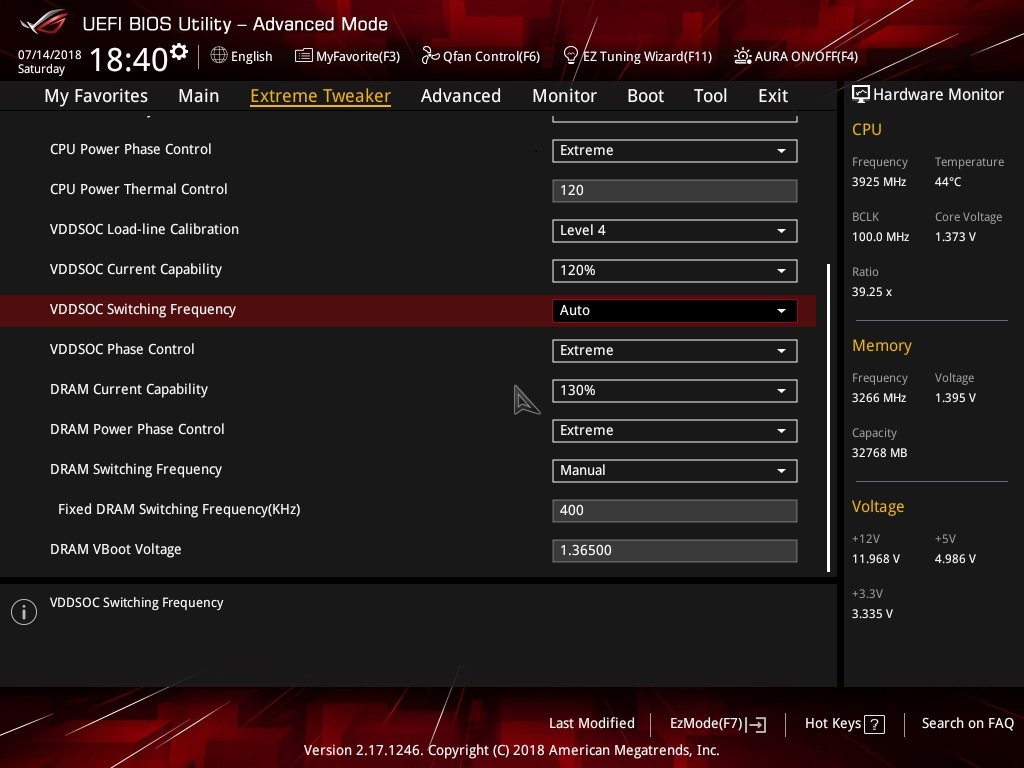Select the Extreme Tweaker tab
Screen dimensions: 1024x768
321,96
